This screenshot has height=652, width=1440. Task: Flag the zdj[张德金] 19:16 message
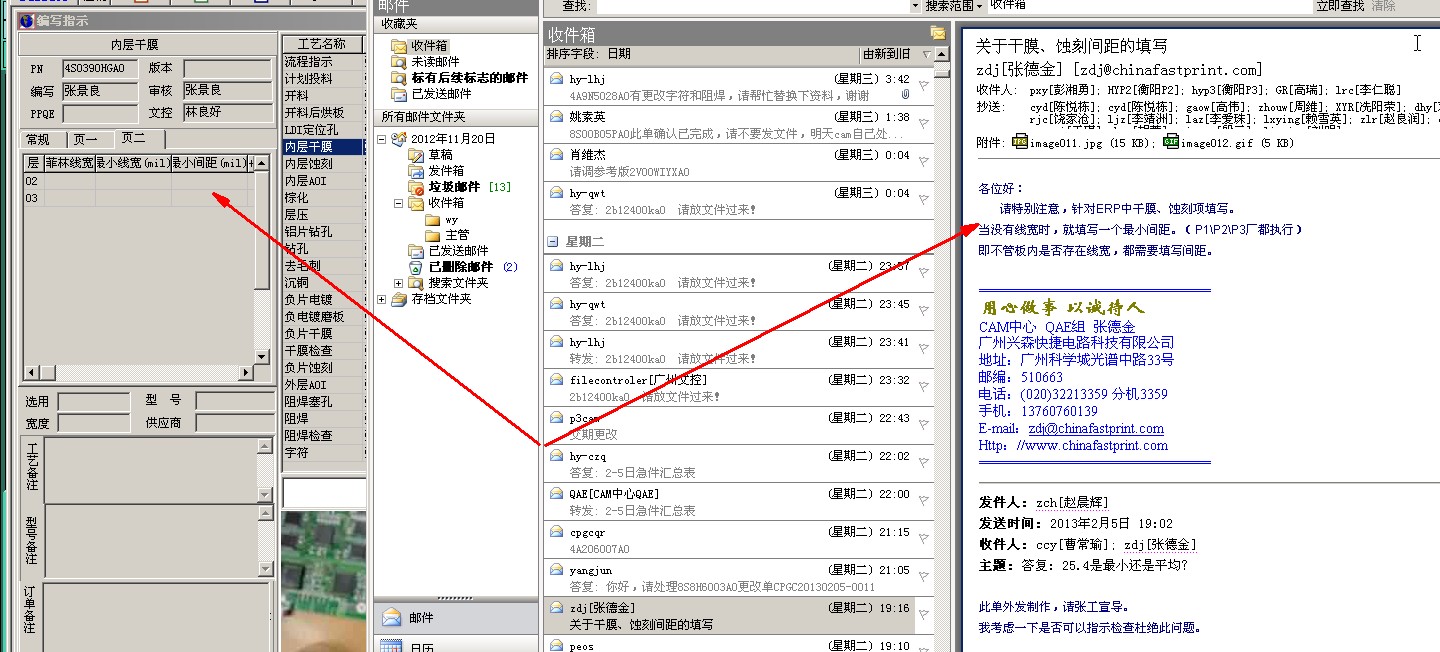[923, 615]
